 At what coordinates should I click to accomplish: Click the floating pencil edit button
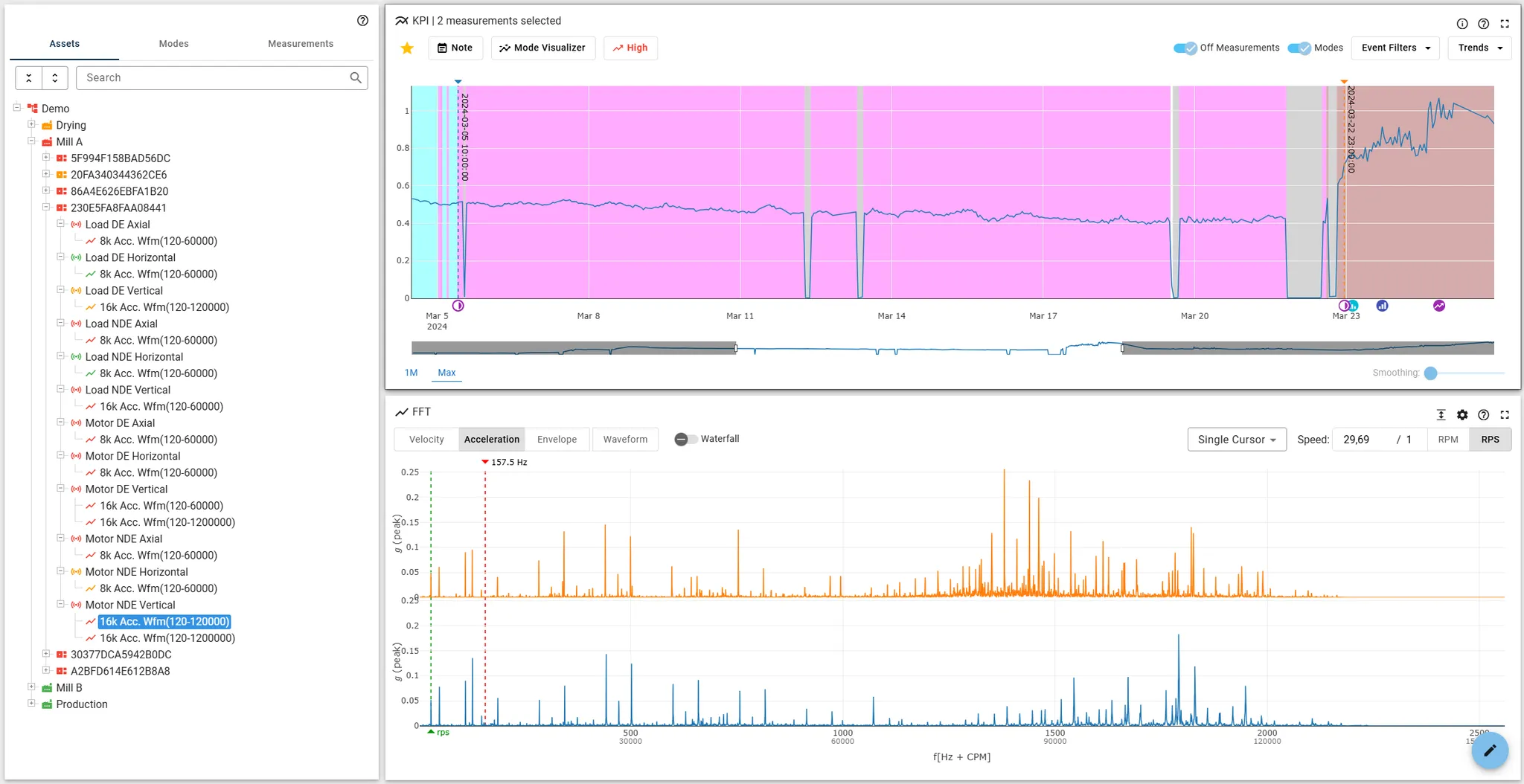click(x=1490, y=751)
